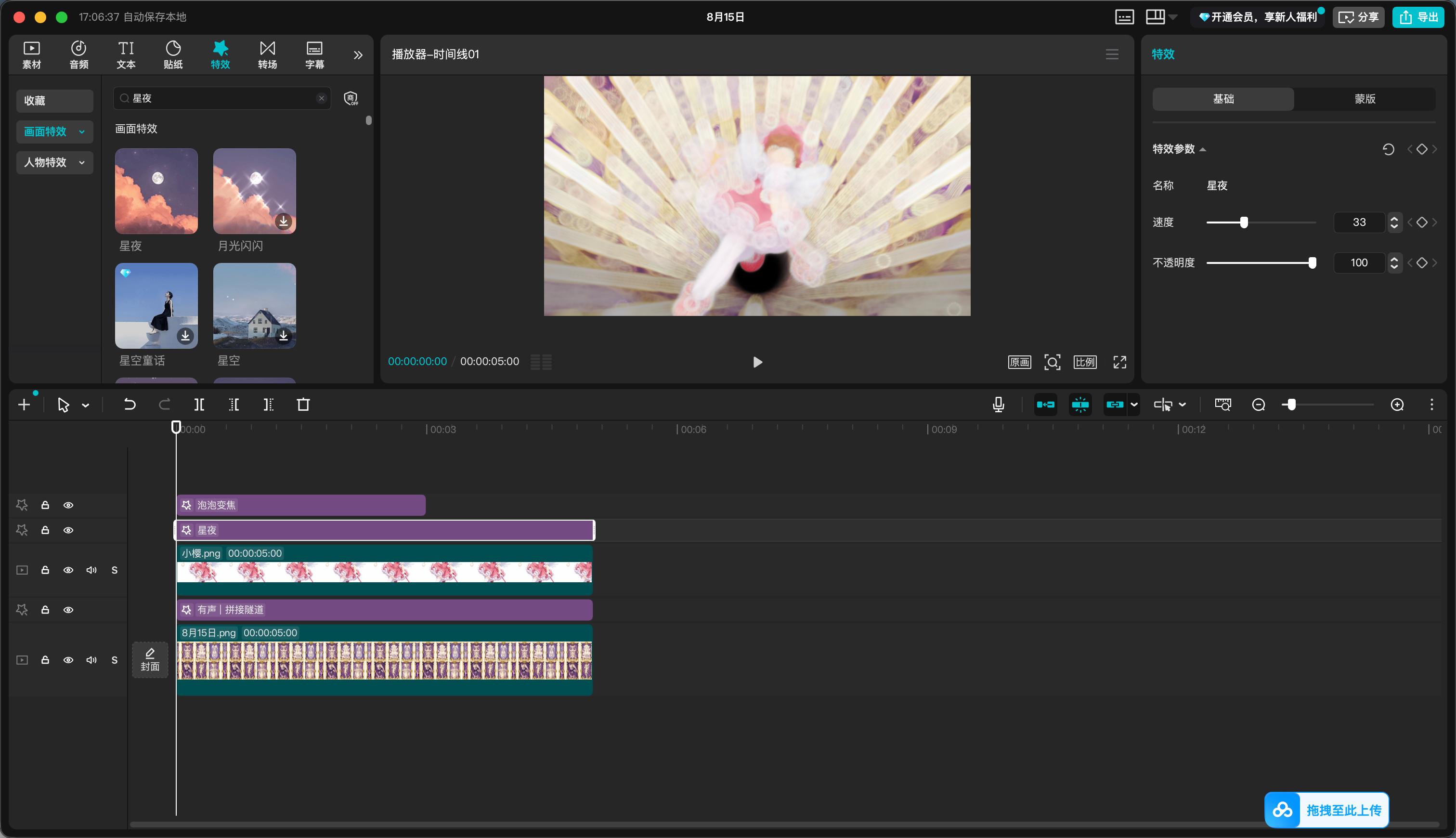Hide the 星夜 effect track
Image resolution: width=1456 pixels, height=838 pixels.
(x=68, y=530)
